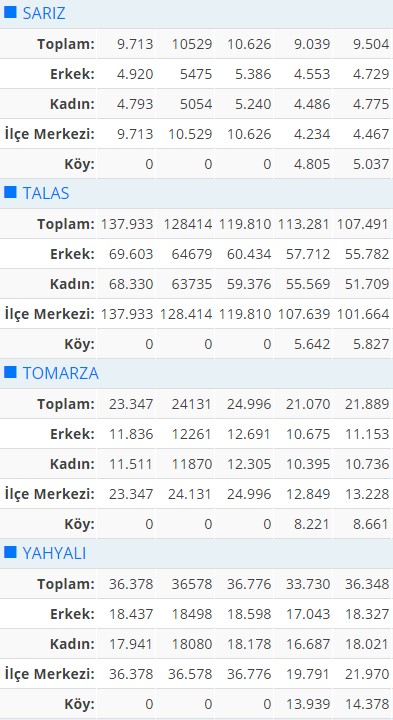Select the TALAS İlçe Merkezi row label
393x720 pixels.
point(50,314)
